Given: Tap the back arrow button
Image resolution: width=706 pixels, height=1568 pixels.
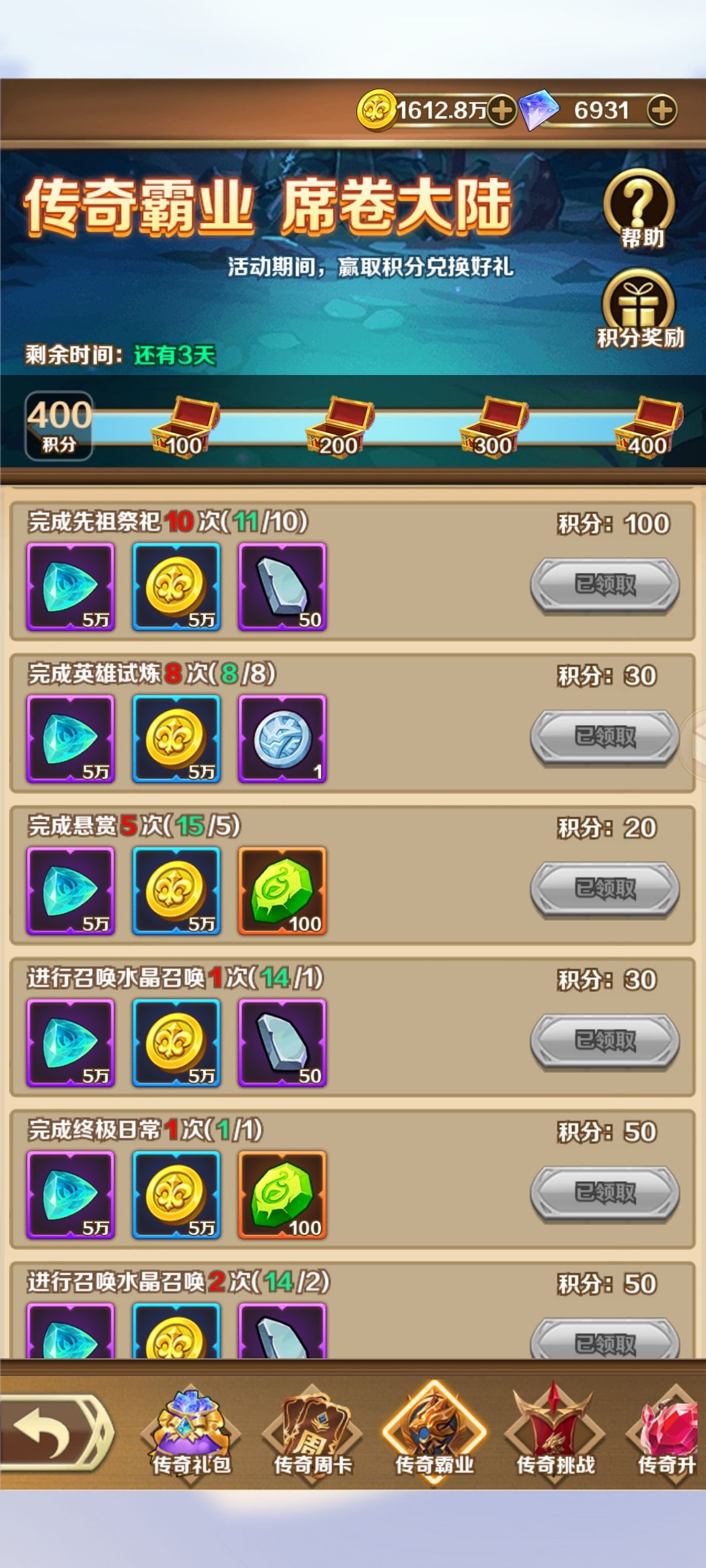Looking at the screenshot, I should point(57,1433).
